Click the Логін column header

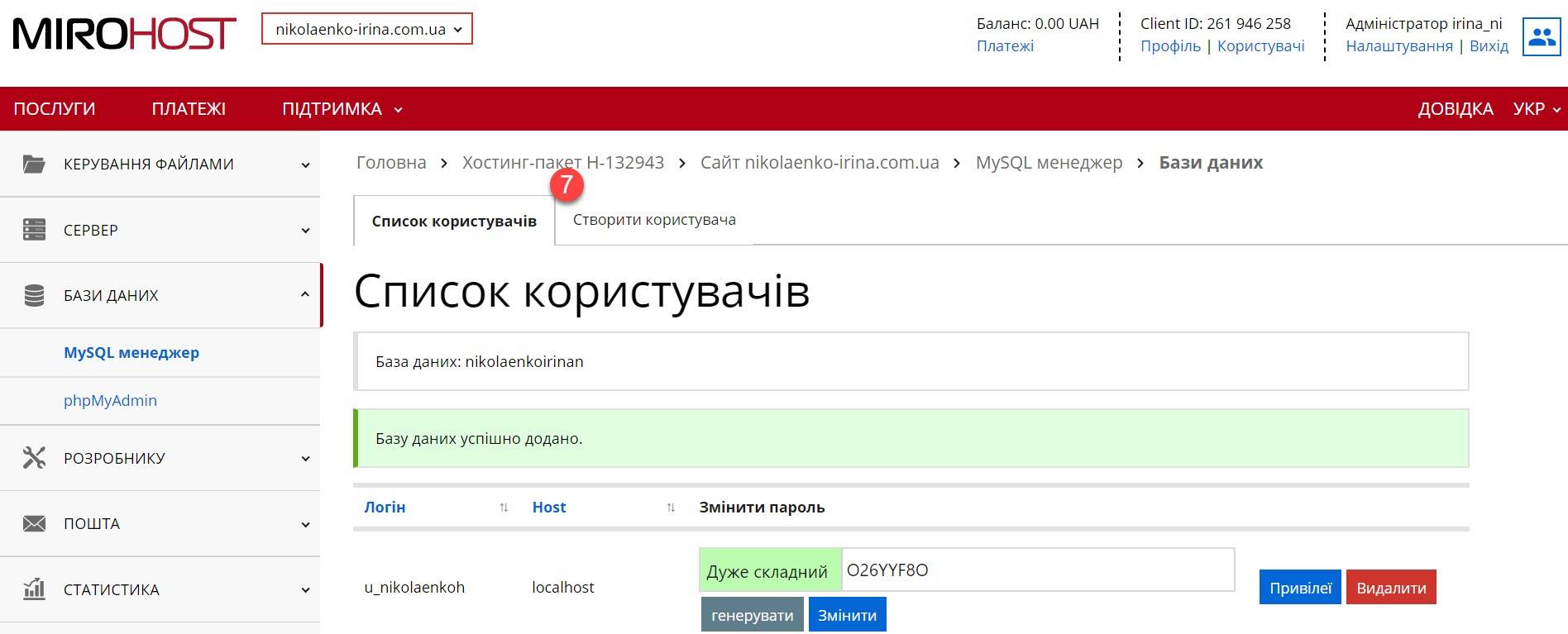point(385,508)
